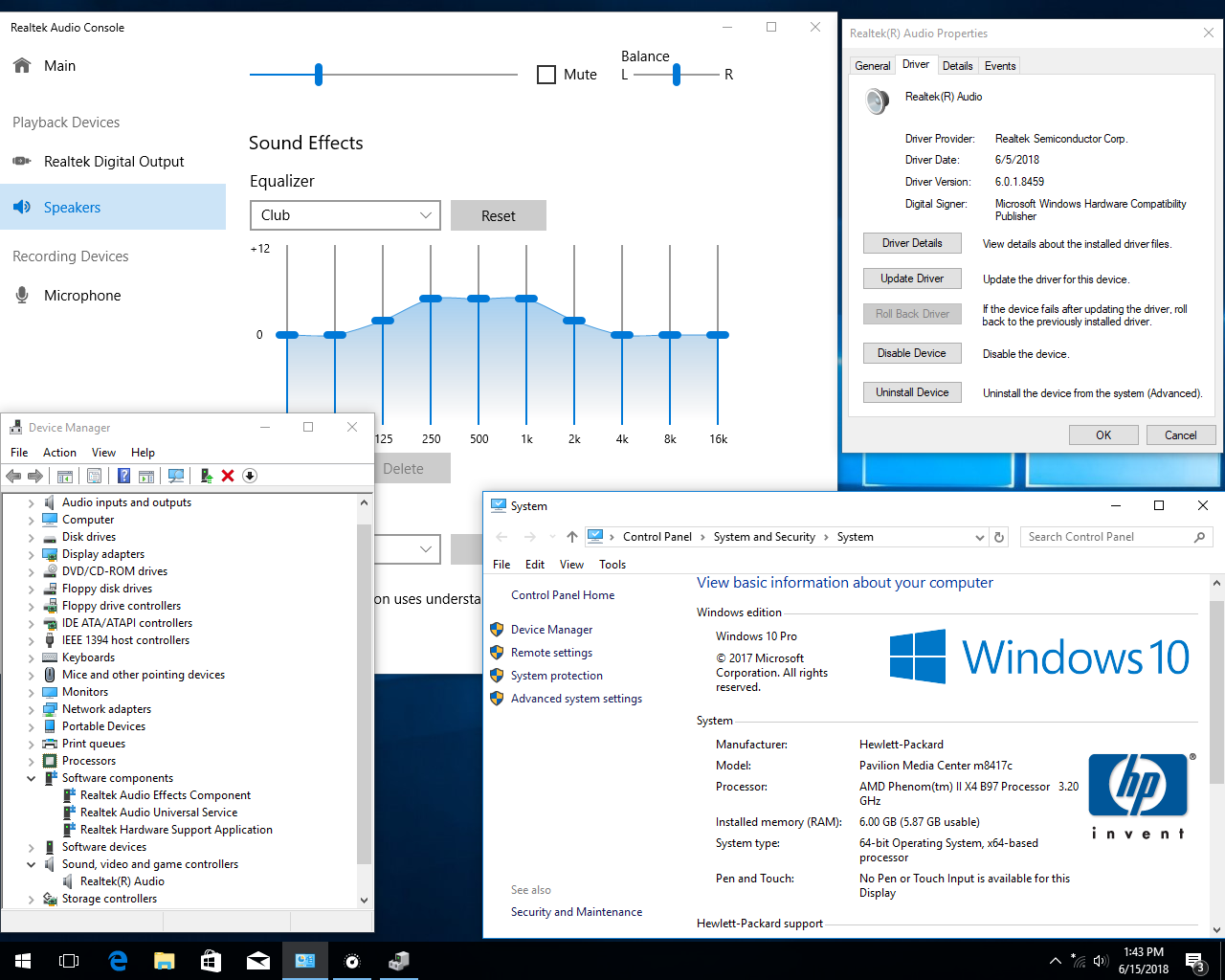Select Realtek Hardware Support Application item
Viewport: 1225px width, 980px height.
176,830
